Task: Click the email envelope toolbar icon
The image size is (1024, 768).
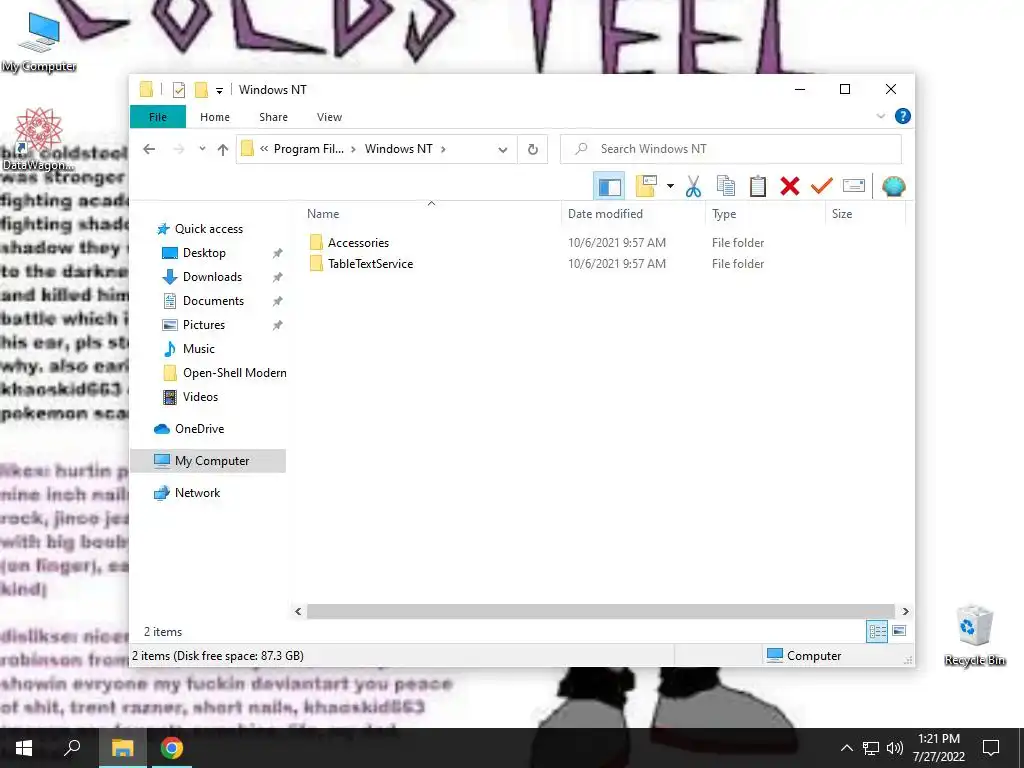Action: (854, 186)
